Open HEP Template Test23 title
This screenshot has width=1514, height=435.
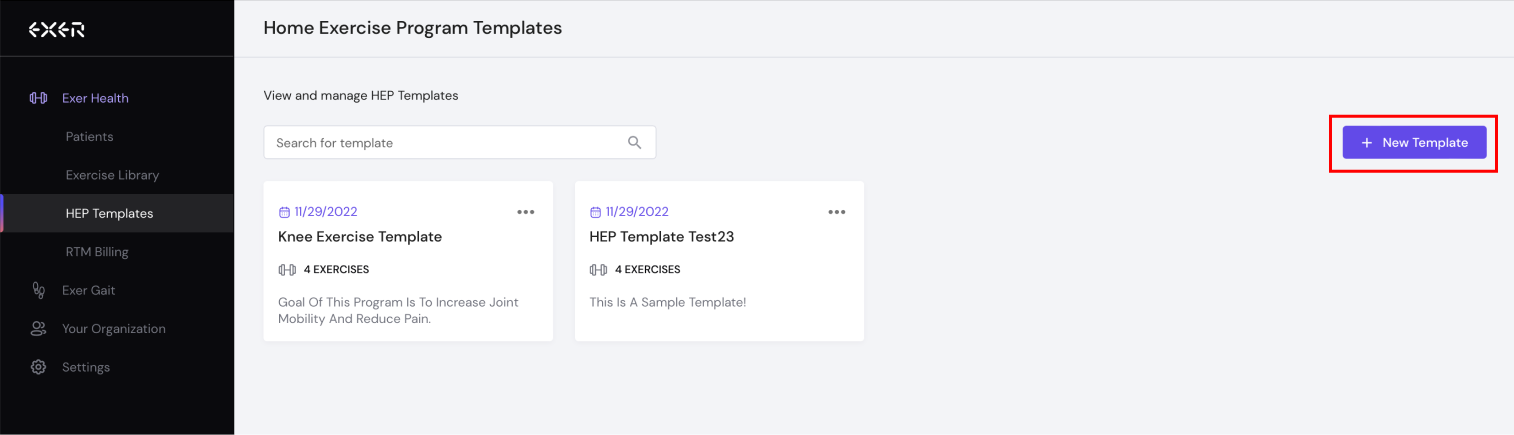tap(662, 237)
